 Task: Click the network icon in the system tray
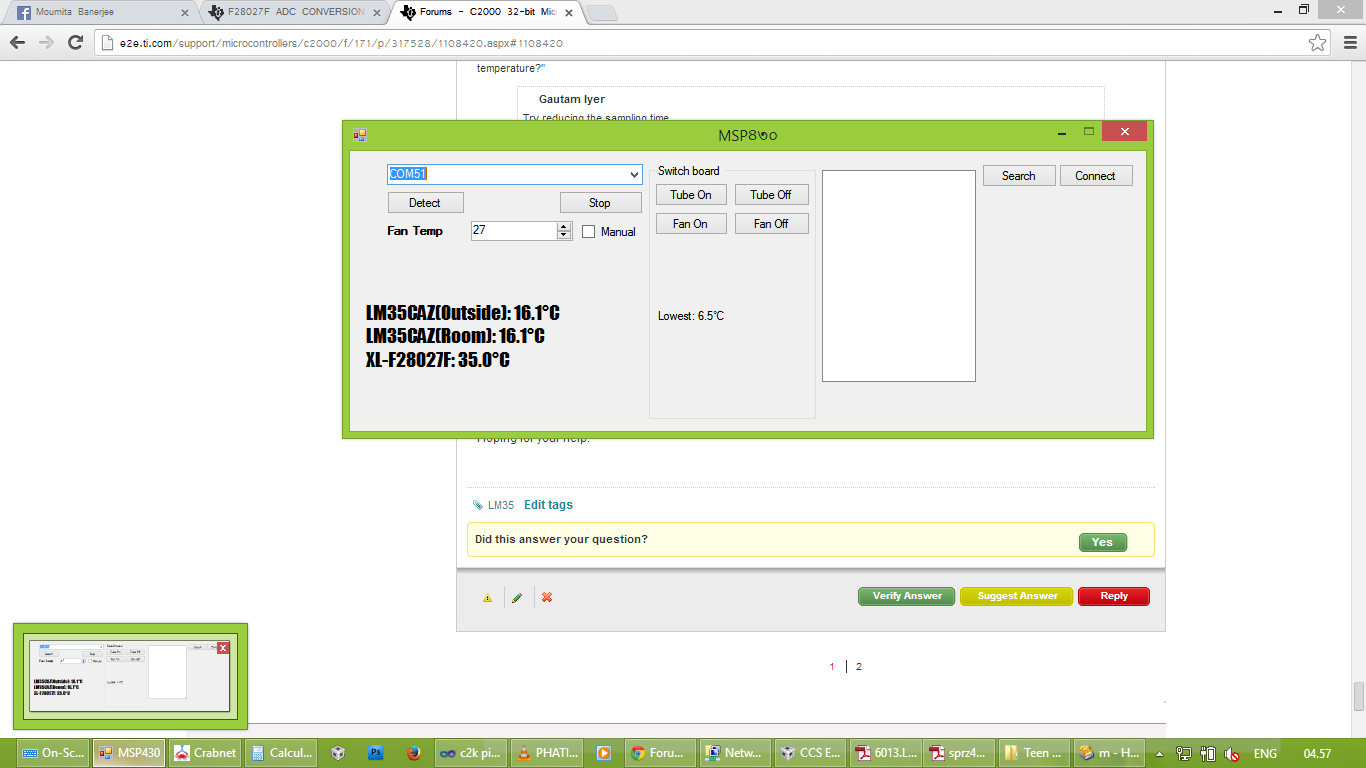pyautogui.click(x=1184, y=754)
